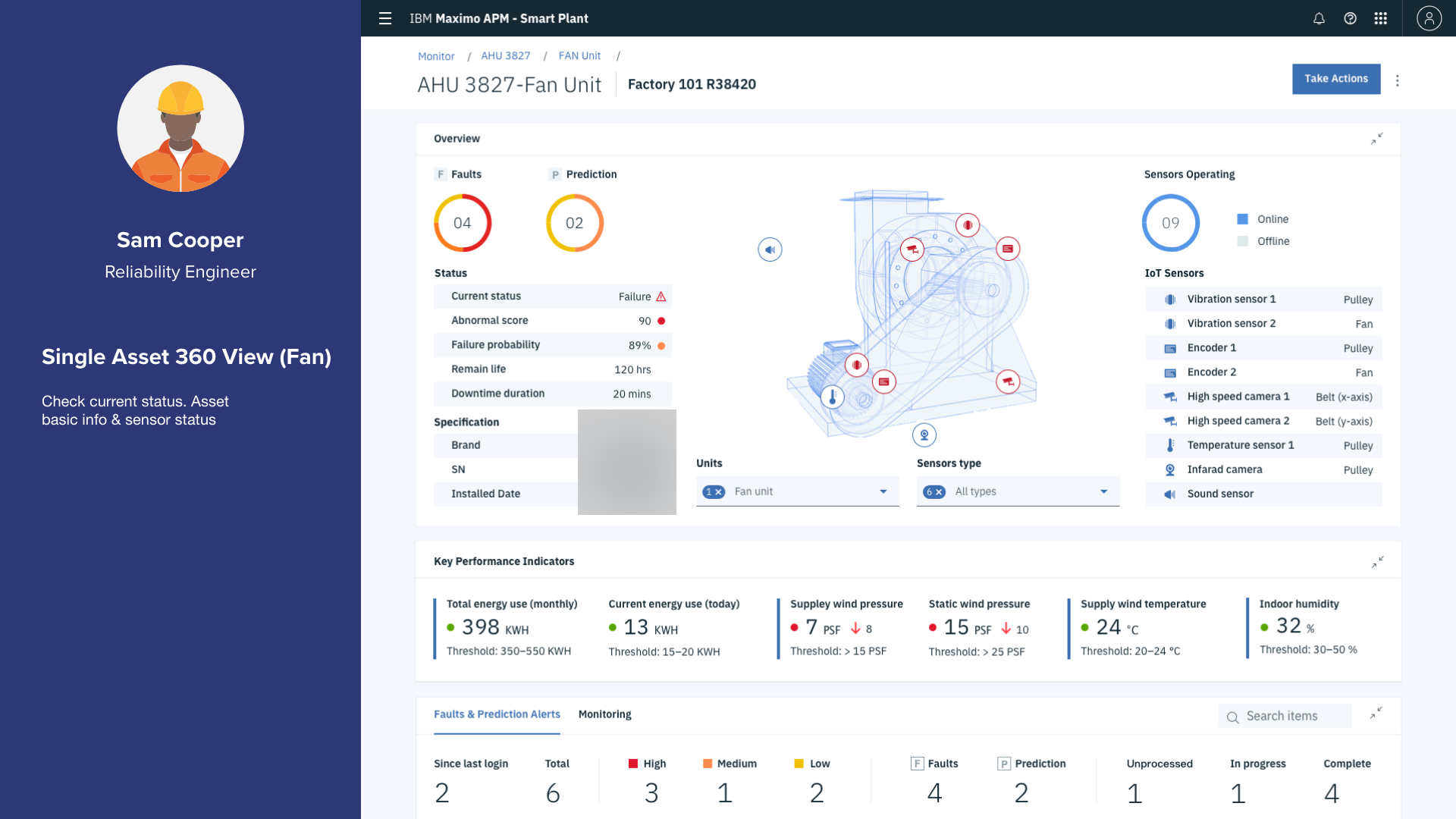Select the Abnormal score row
Screen dimensions: 1456x819
pos(553,321)
